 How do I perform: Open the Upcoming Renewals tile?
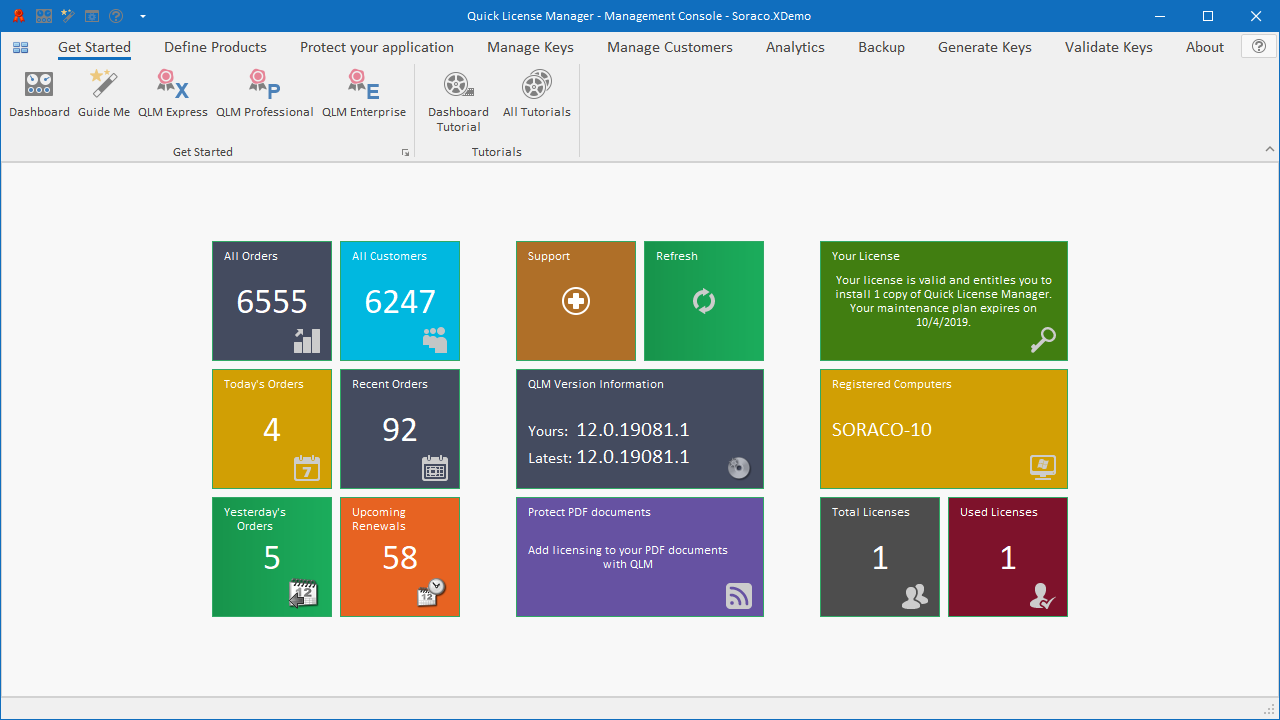click(400, 557)
